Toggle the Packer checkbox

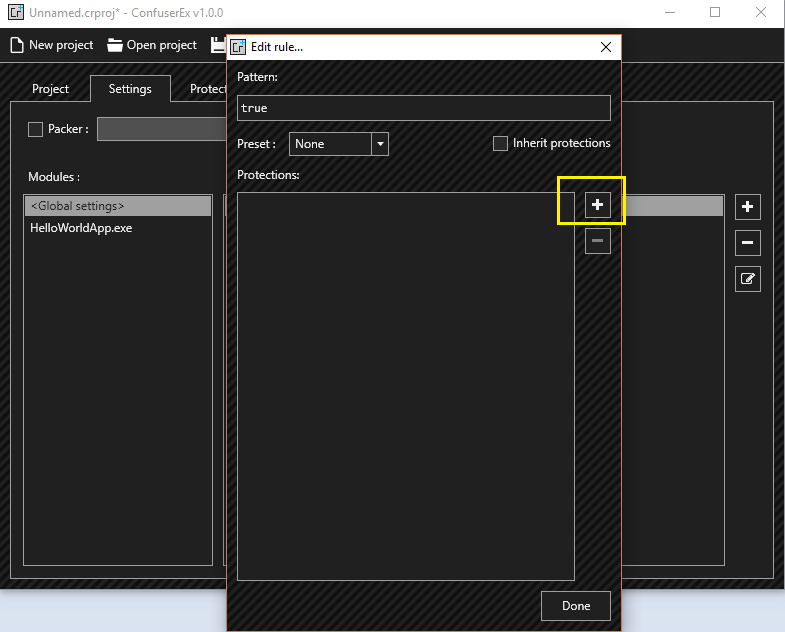tap(35, 129)
